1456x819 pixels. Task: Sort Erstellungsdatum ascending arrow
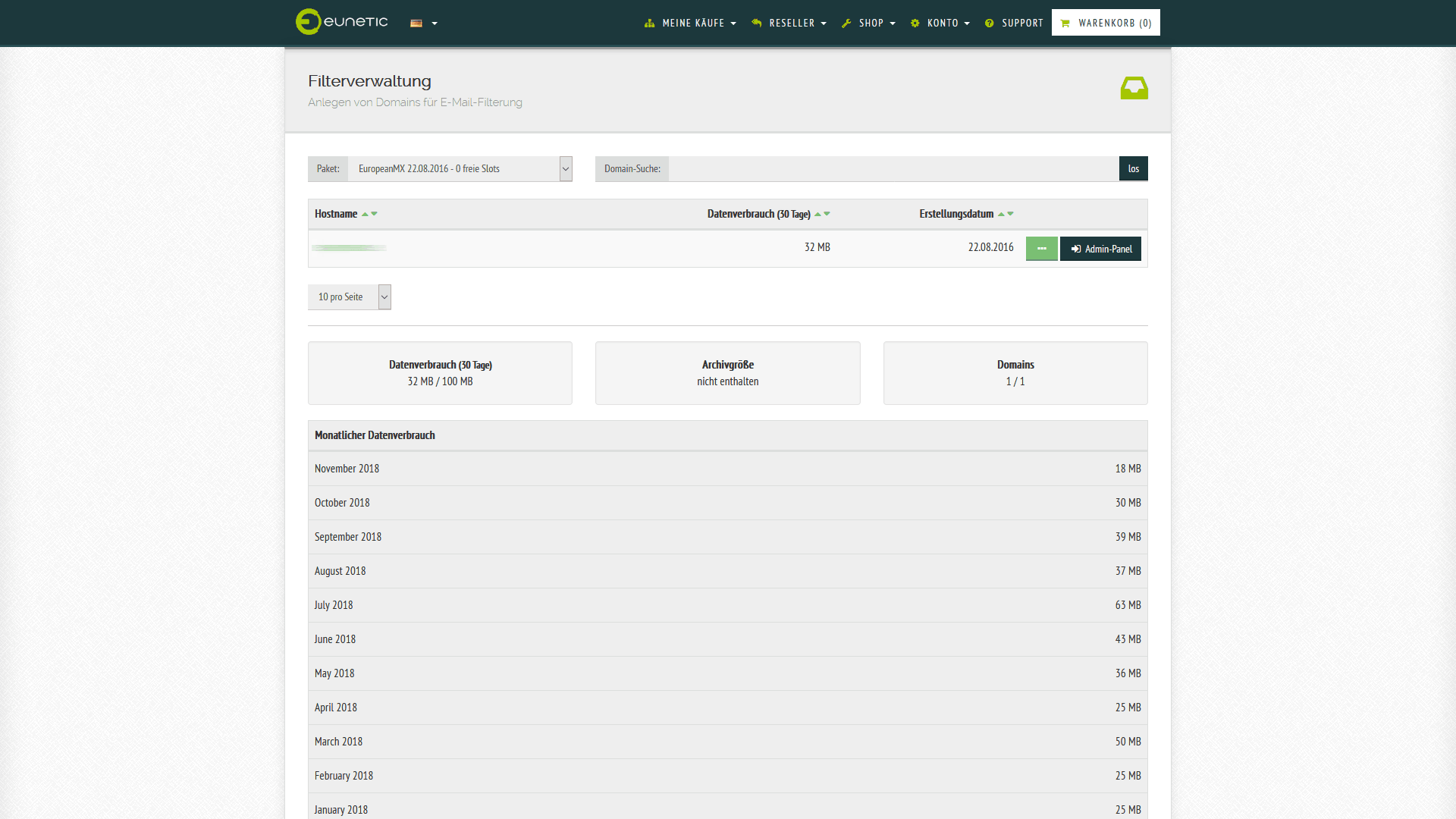1001,215
